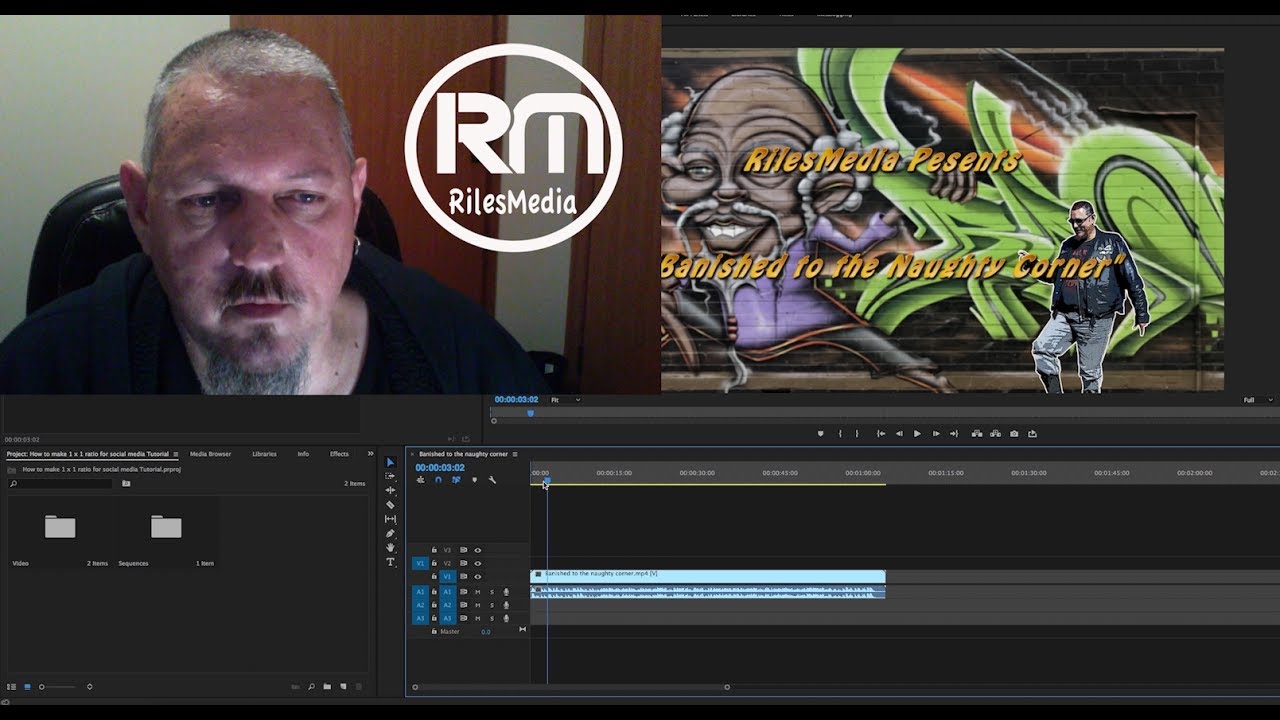Open Timeline Display Settings wrench

(x=492, y=480)
